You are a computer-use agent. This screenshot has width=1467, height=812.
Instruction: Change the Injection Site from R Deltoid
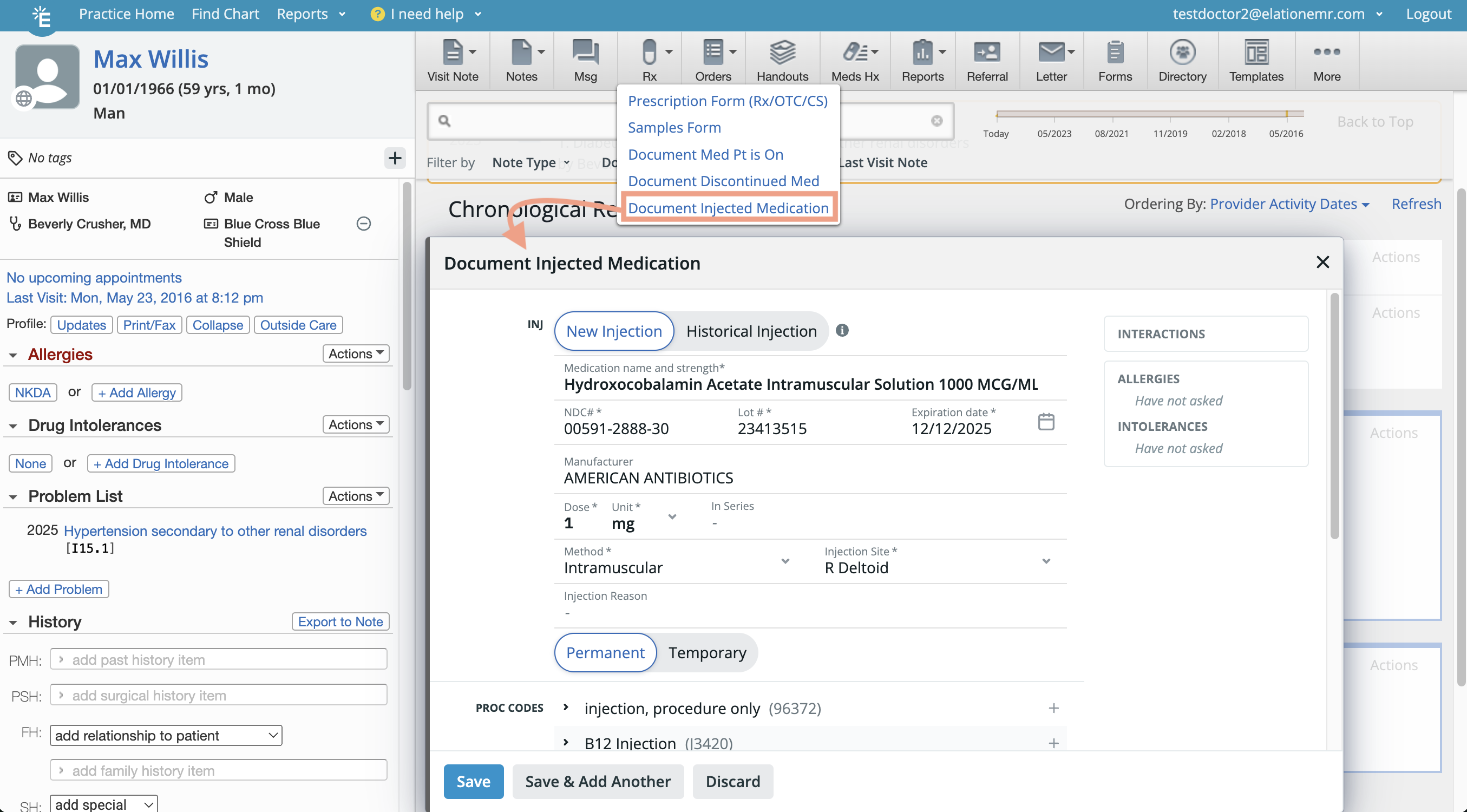point(1046,561)
